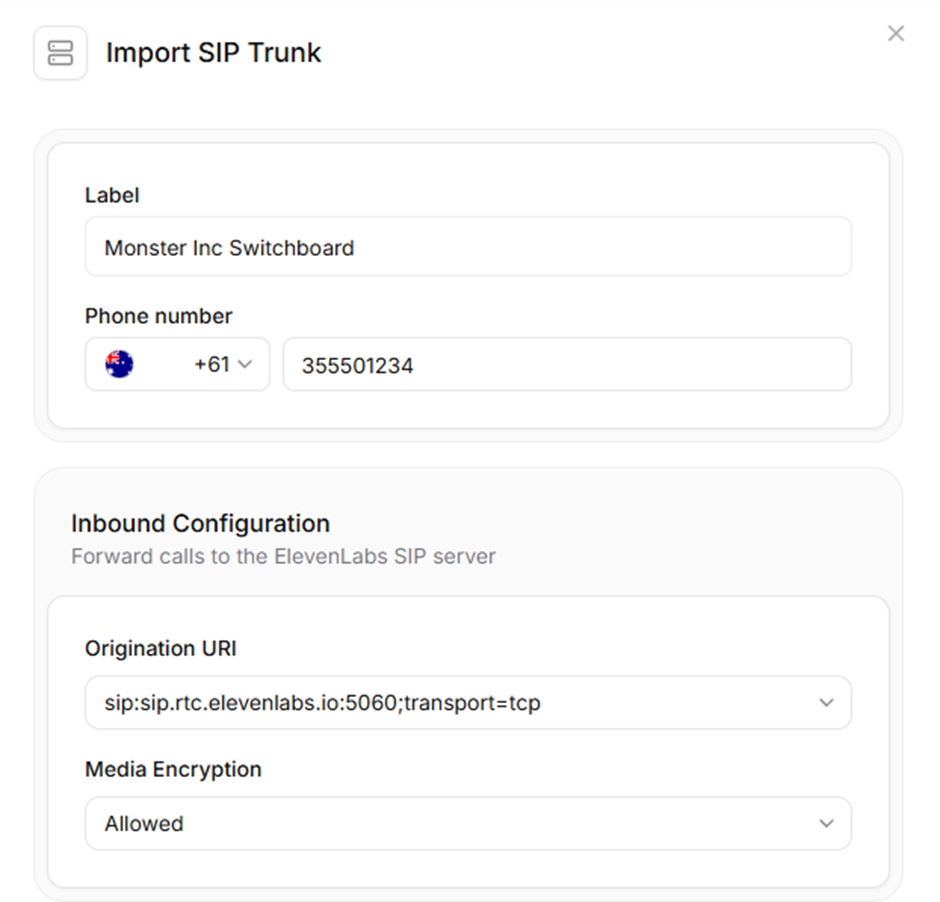Image resolution: width=940 pixels, height=902 pixels.
Task: Click the Phone number caption
Action: click(x=158, y=316)
